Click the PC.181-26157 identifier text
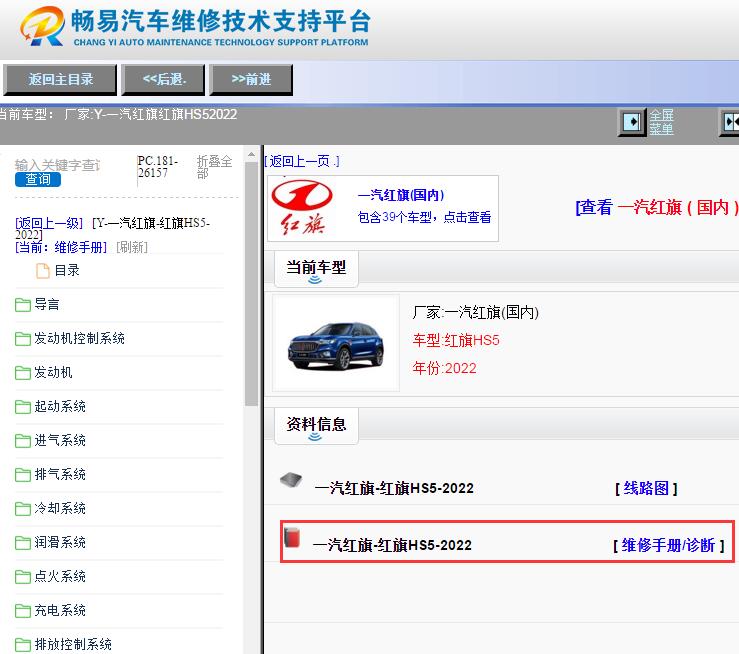Image resolution: width=739 pixels, height=654 pixels. 157,167
